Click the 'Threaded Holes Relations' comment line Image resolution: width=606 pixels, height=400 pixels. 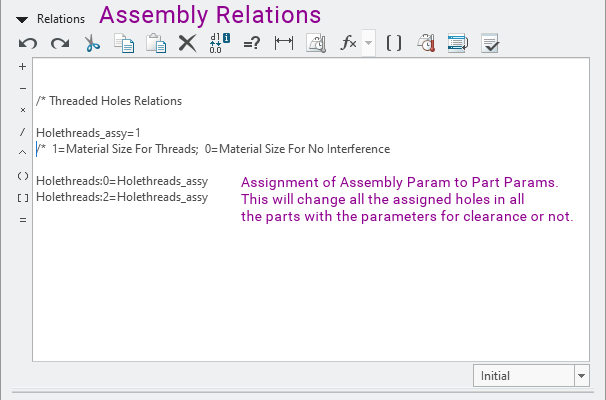tap(109, 101)
